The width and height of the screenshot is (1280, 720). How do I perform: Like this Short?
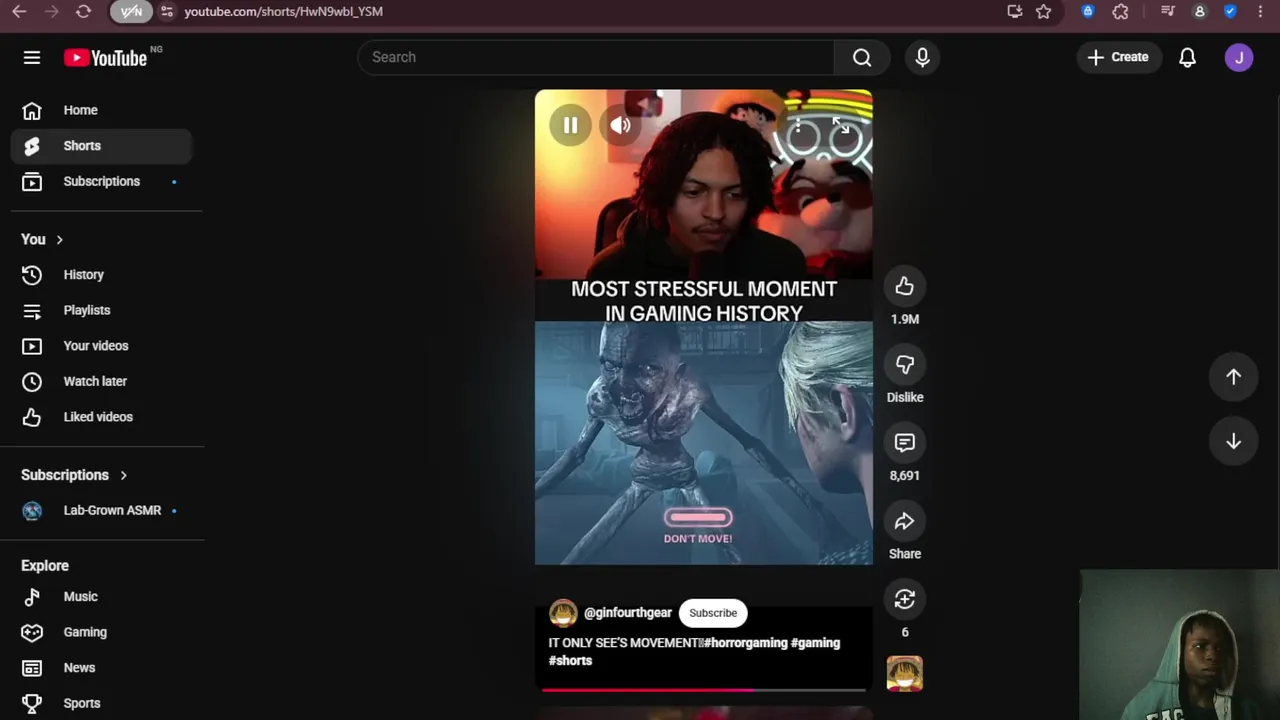point(904,286)
